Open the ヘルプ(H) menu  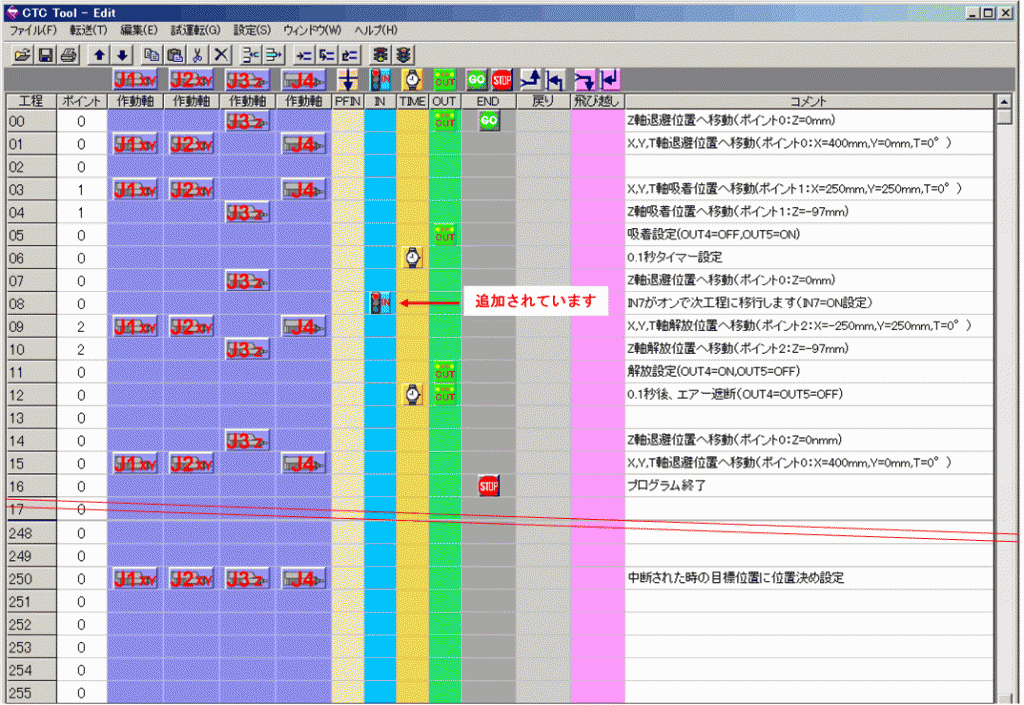coord(376,30)
